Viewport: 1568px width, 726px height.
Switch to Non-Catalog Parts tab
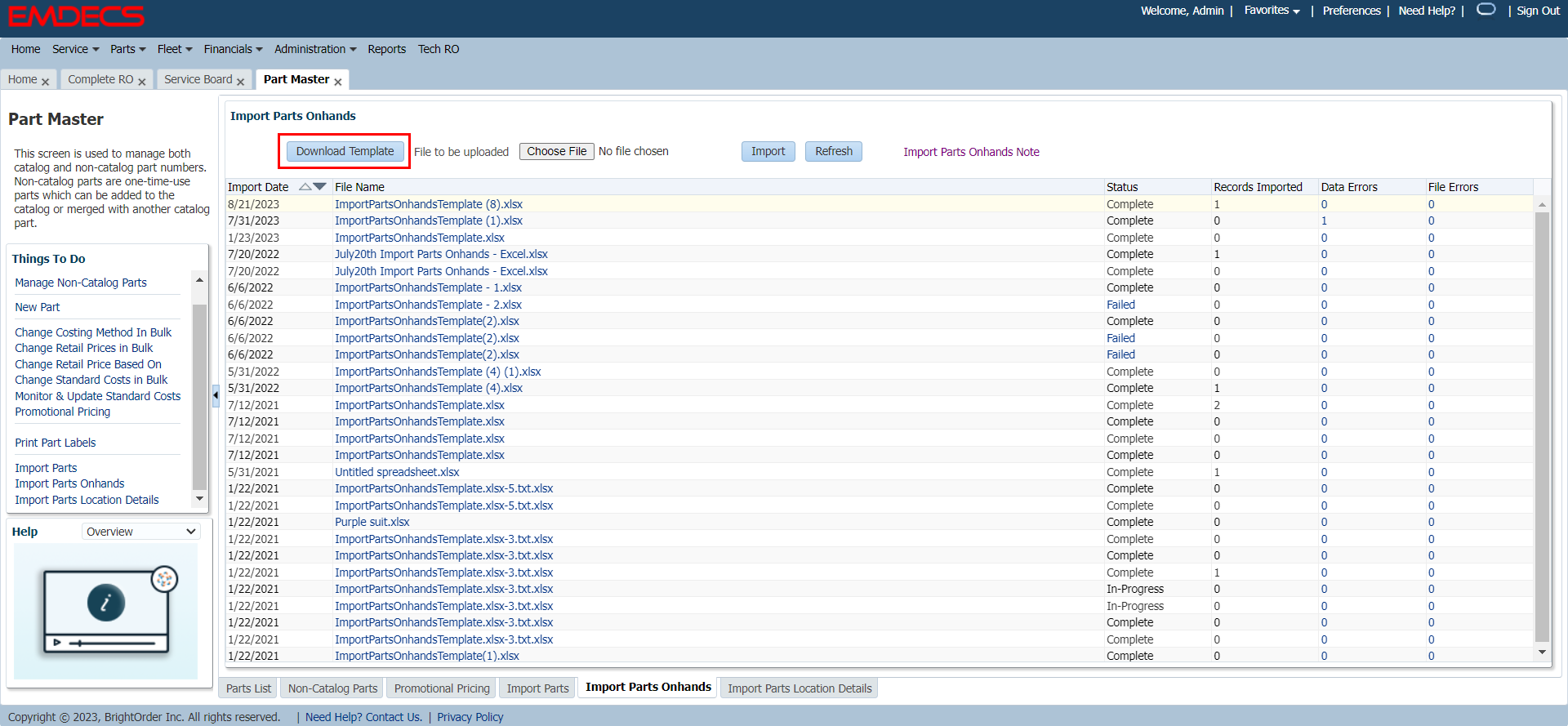pos(332,688)
